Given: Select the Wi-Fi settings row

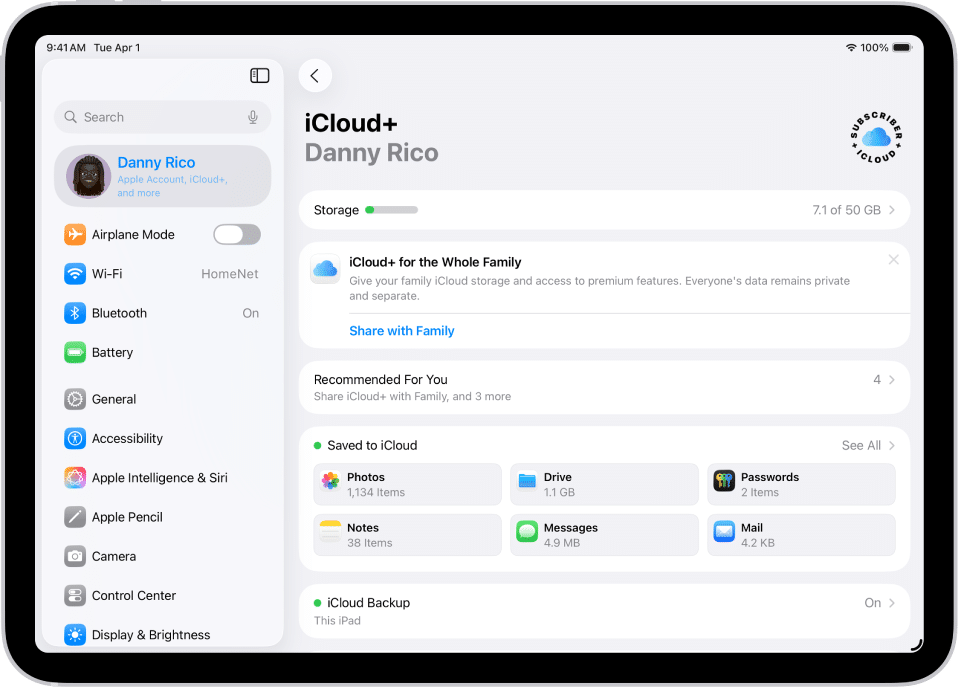Looking at the screenshot, I should pos(162,273).
